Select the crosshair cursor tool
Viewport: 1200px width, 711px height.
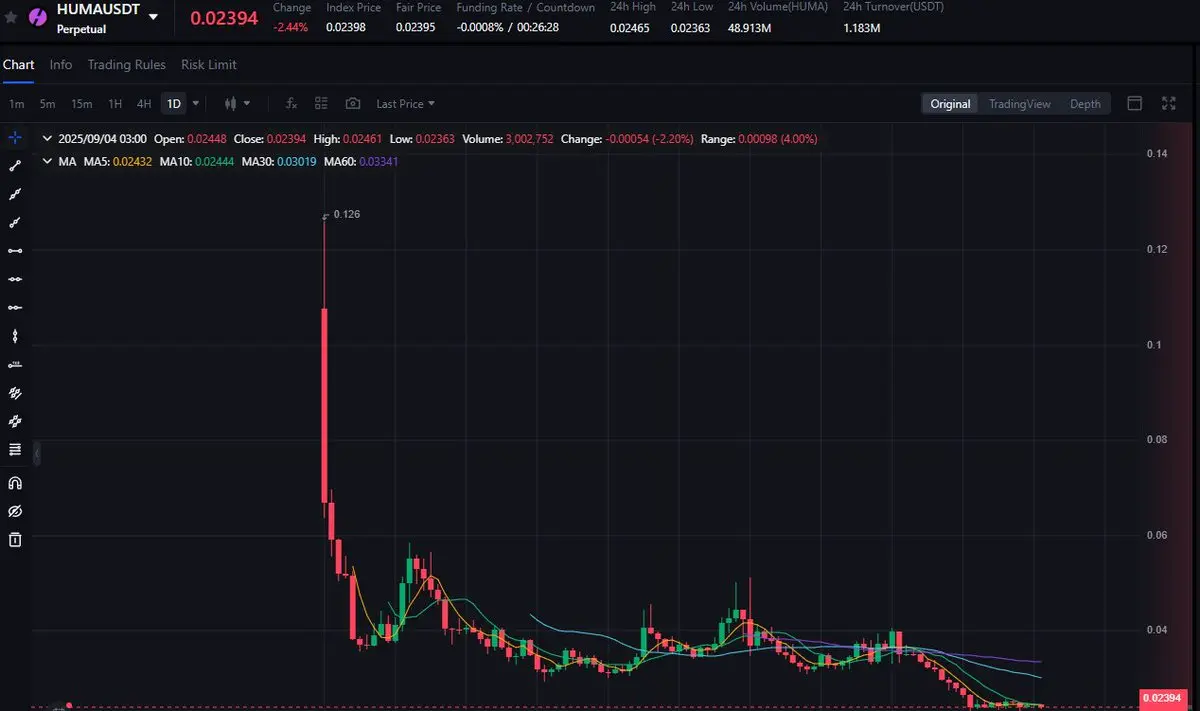tap(15, 138)
